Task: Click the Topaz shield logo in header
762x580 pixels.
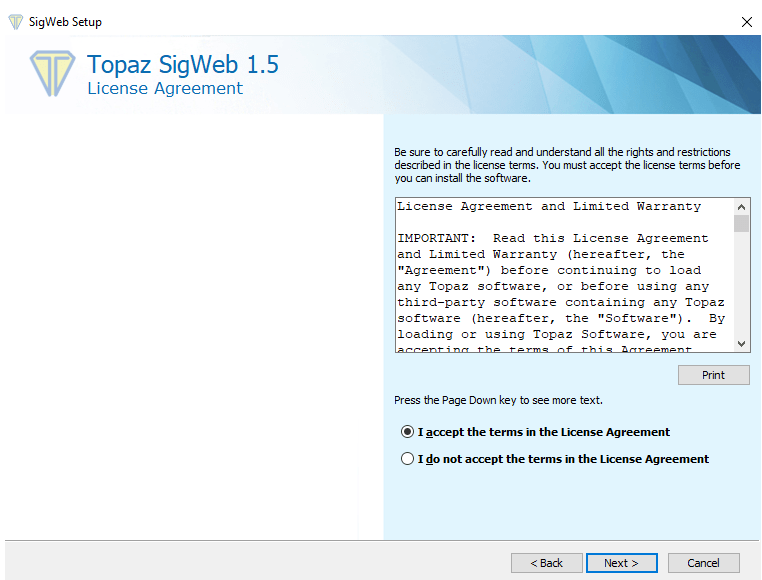Action: coord(52,73)
